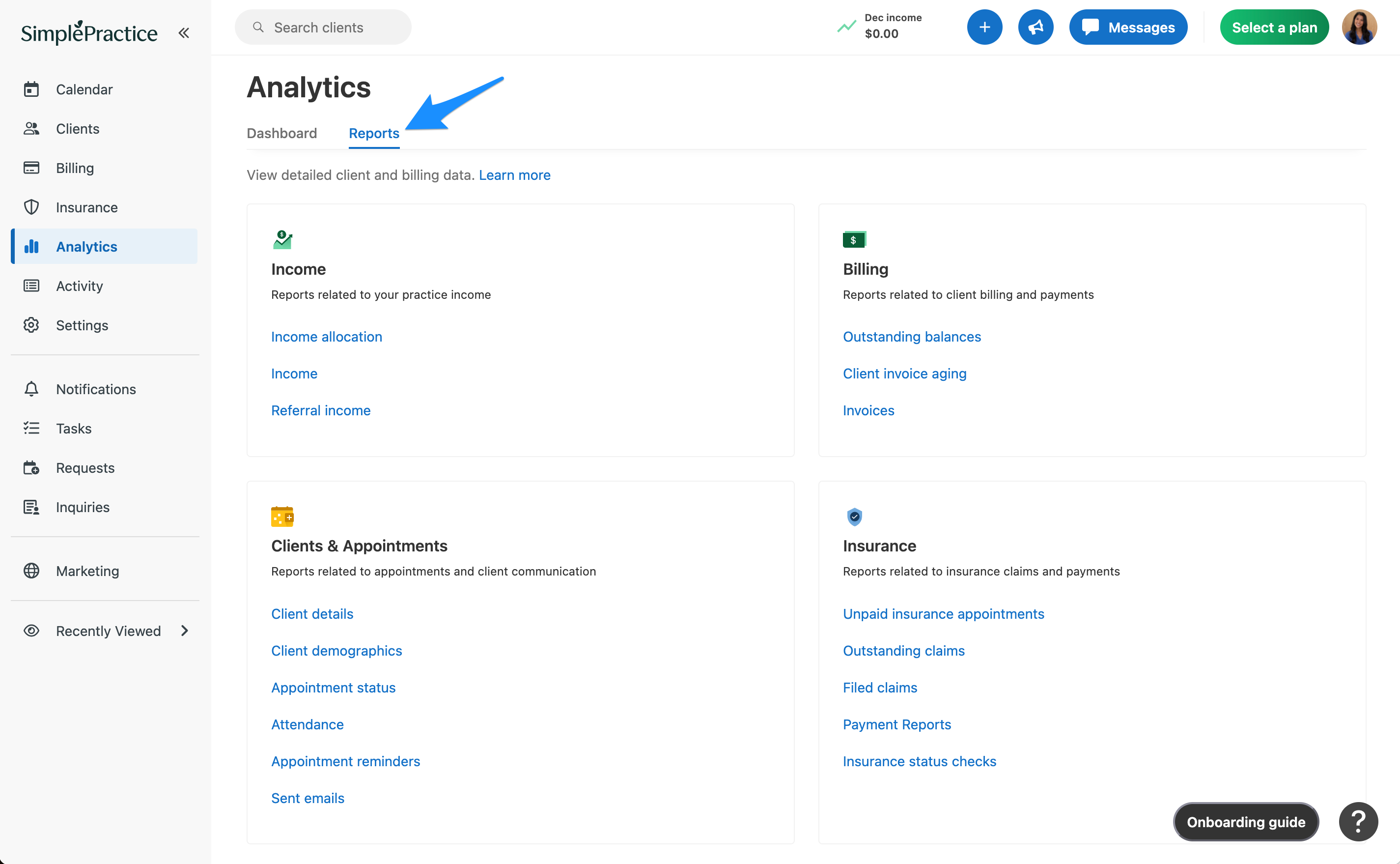Click the plus create button in top bar
1400x864 pixels.
[984, 27]
